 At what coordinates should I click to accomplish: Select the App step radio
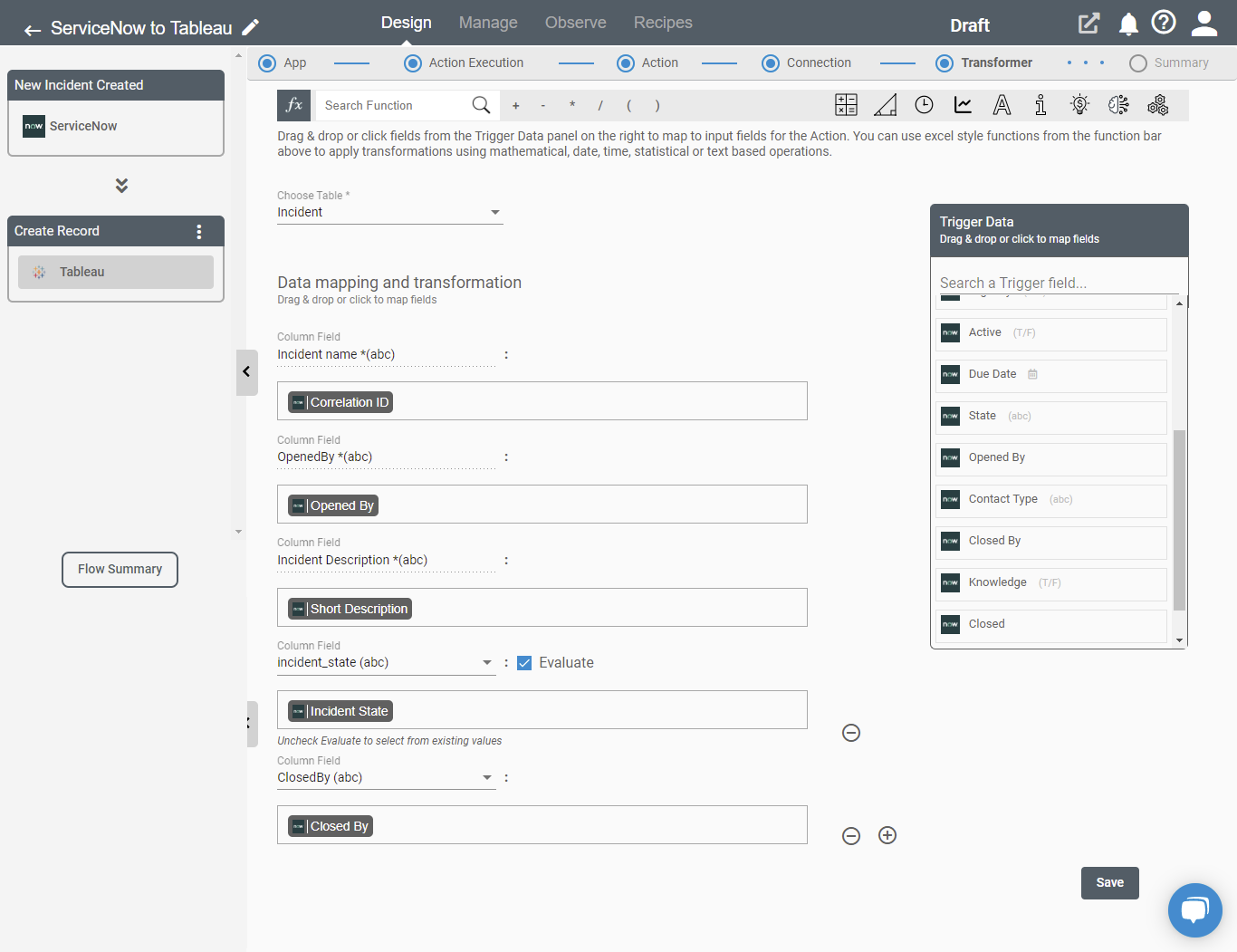(x=267, y=63)
